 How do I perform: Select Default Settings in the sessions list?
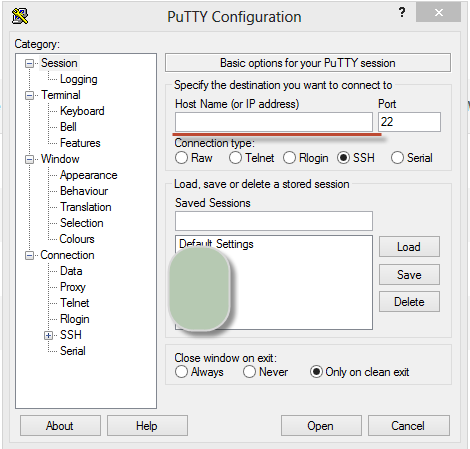(216, 244)
